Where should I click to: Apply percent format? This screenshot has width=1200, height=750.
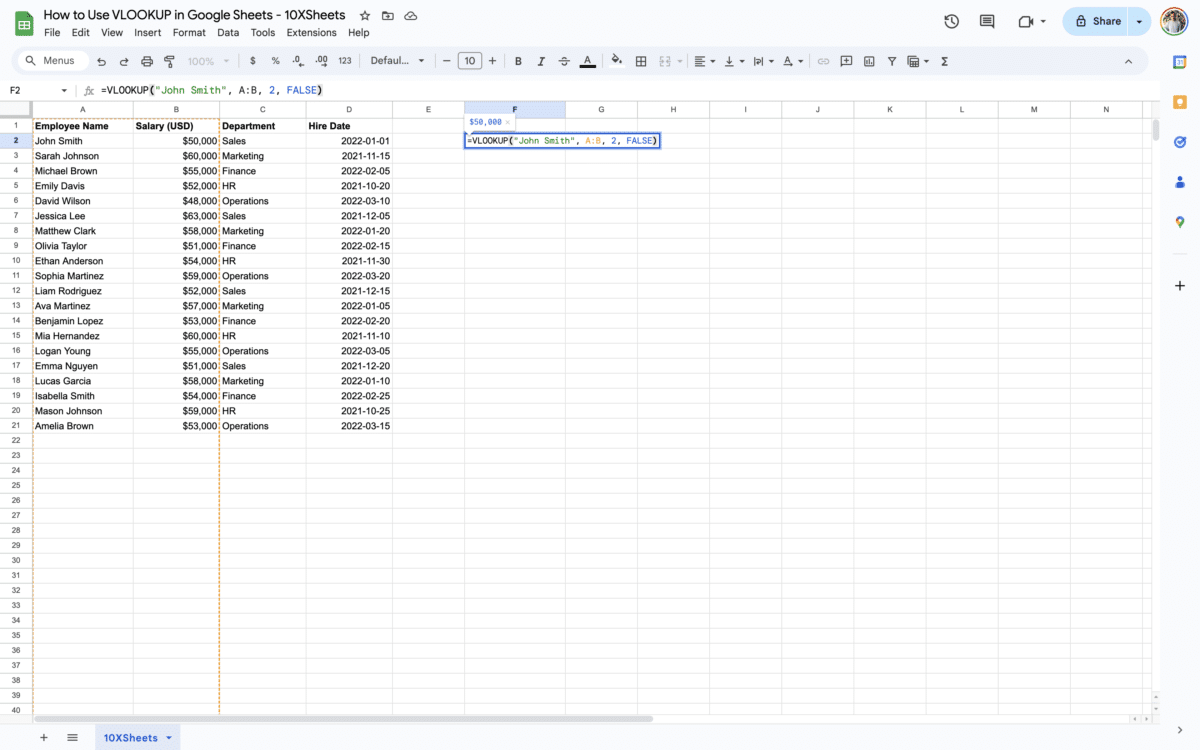(x=276, y=61)
